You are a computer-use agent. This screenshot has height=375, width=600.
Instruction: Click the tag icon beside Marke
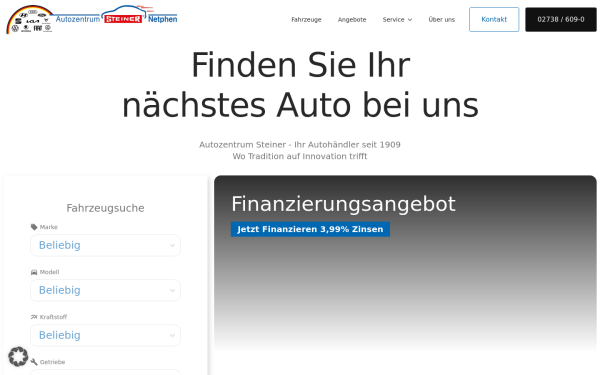click(34, 227)
